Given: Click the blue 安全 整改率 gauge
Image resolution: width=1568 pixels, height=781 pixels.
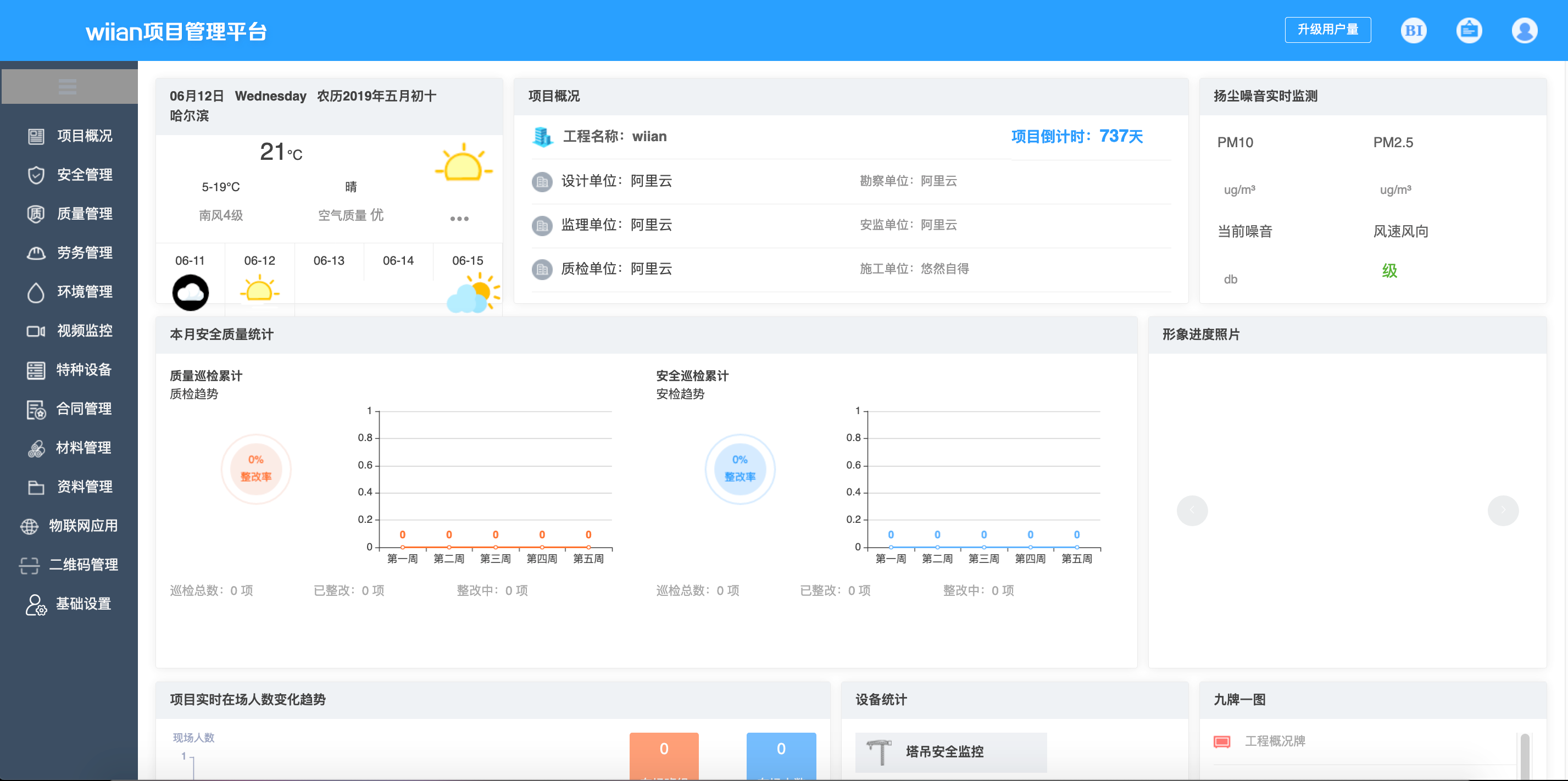Looking at the screenshot, I should pyautogui.click(x=739, y=468).
